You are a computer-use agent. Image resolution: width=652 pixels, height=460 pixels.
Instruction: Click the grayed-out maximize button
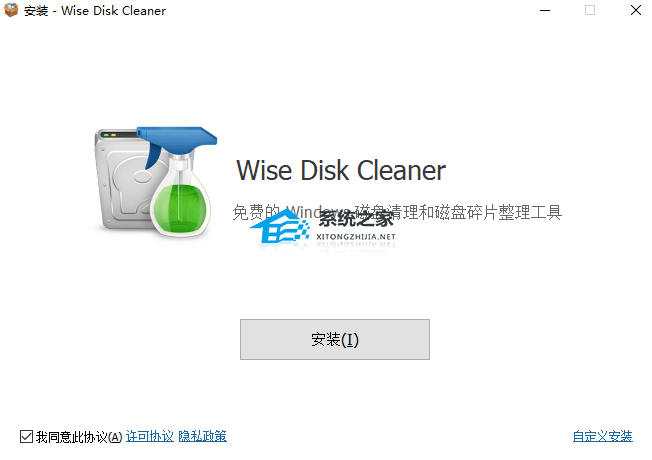pyautogui.click(x=590, y=10)
